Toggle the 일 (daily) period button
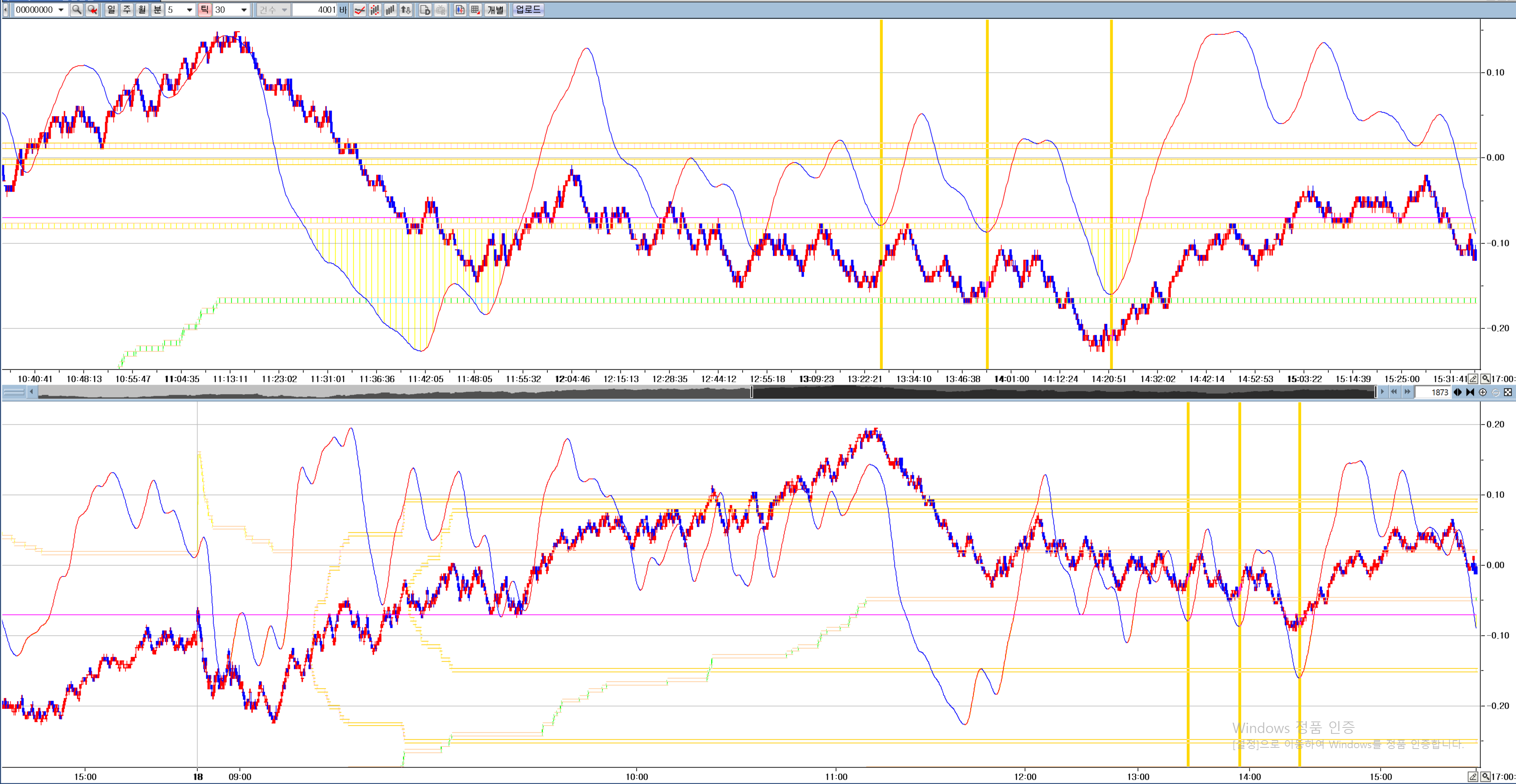Image resolution: width=1516 pixels, height=784 pixels. pos(111,10)
